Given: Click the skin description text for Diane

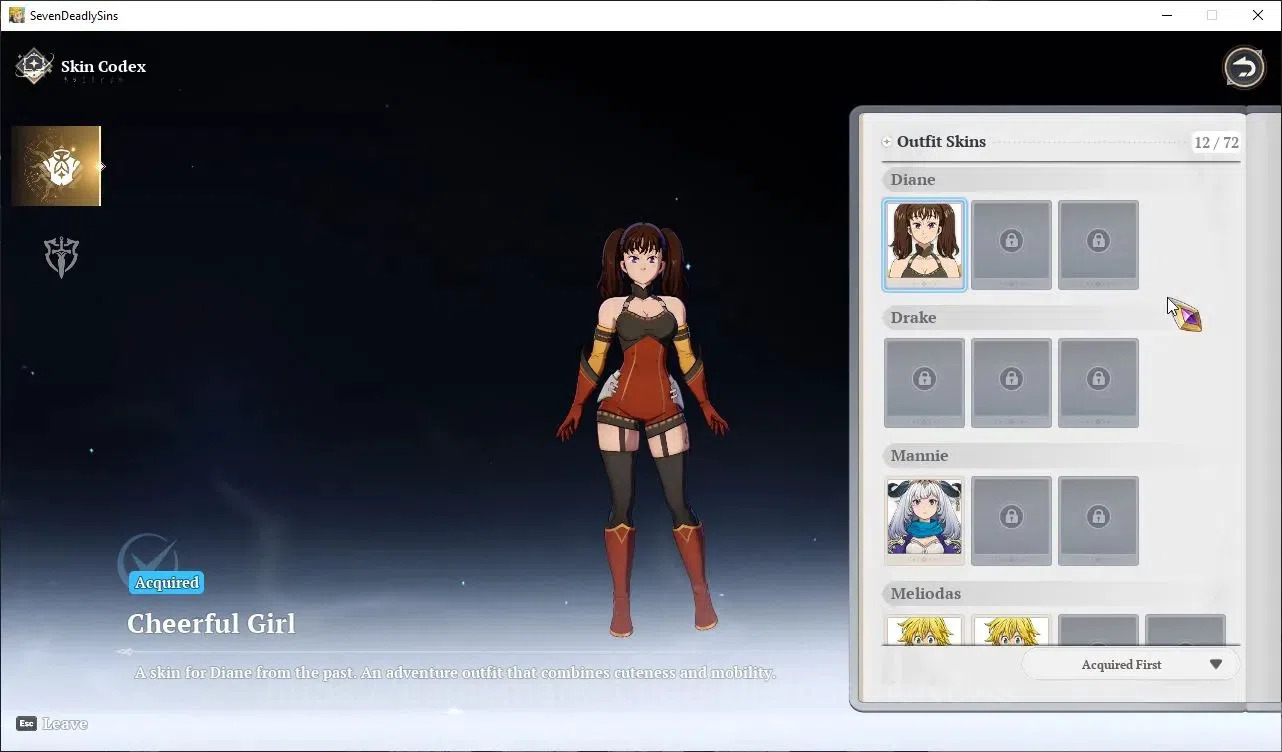Looking at the screenshot, I should coord(455,672).
